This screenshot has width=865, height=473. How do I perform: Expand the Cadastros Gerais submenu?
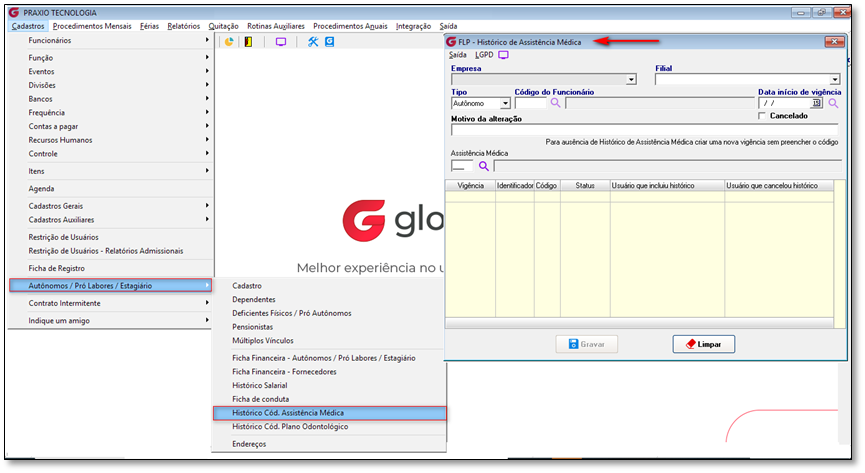(x=207, y=205)
